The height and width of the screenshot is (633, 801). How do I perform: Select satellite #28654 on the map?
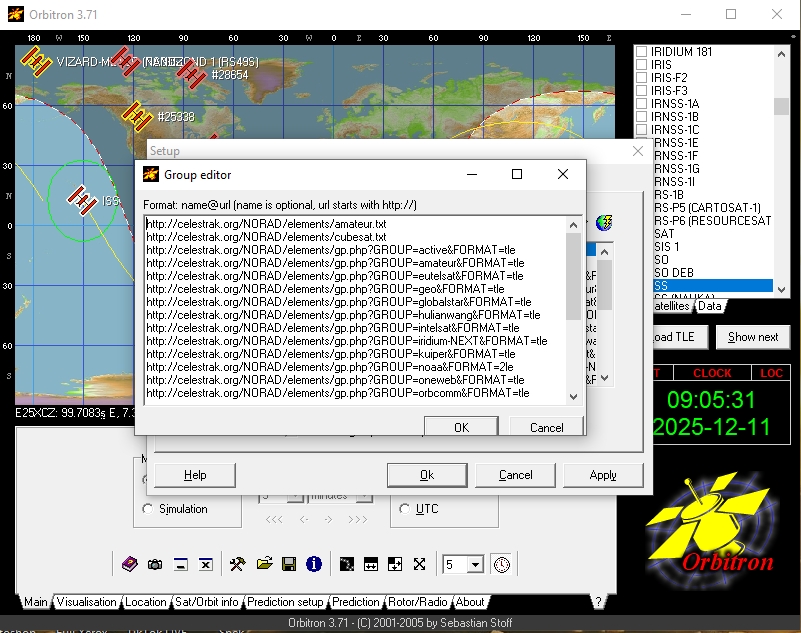tap(192, 74)
